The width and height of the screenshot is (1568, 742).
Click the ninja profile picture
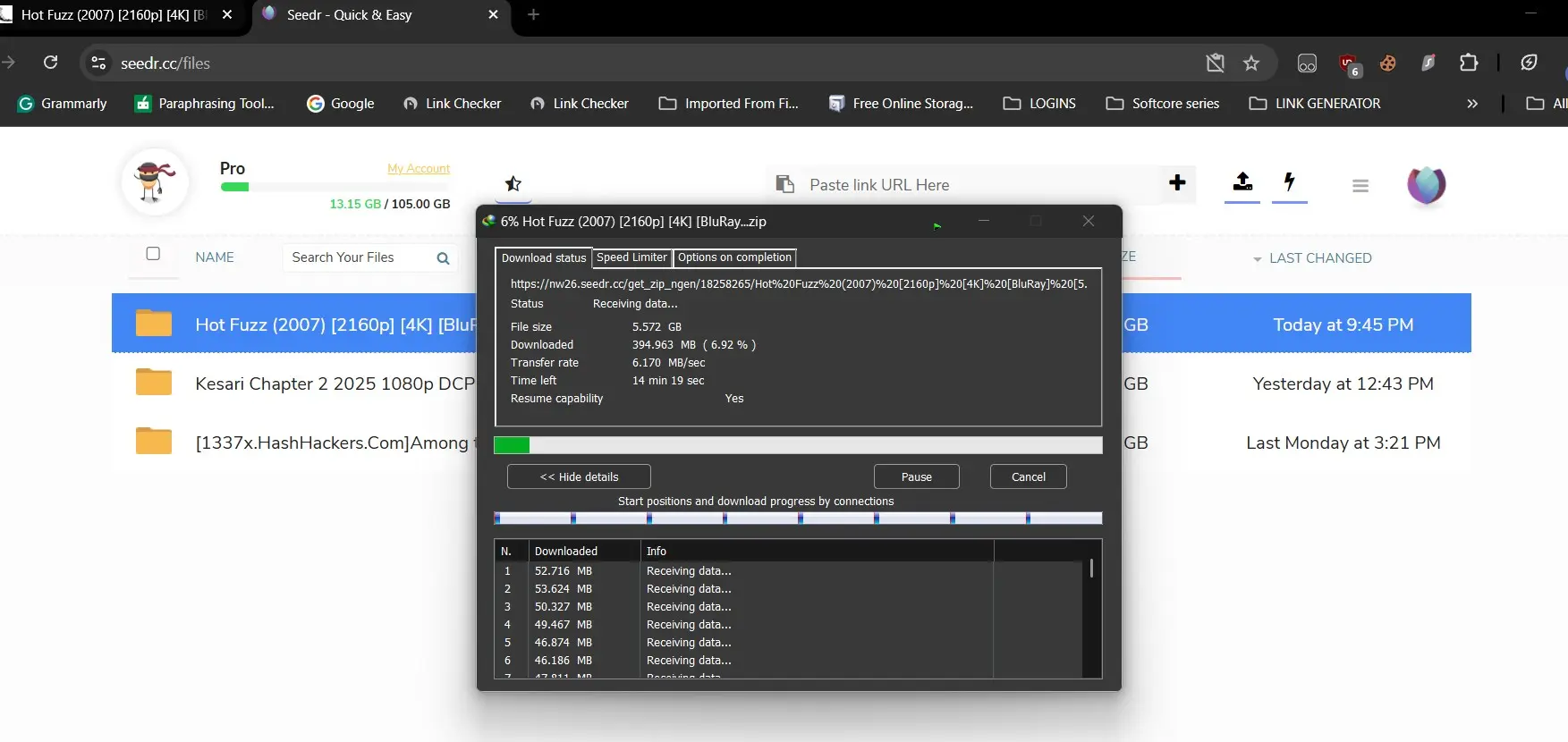tap(155, 181)
